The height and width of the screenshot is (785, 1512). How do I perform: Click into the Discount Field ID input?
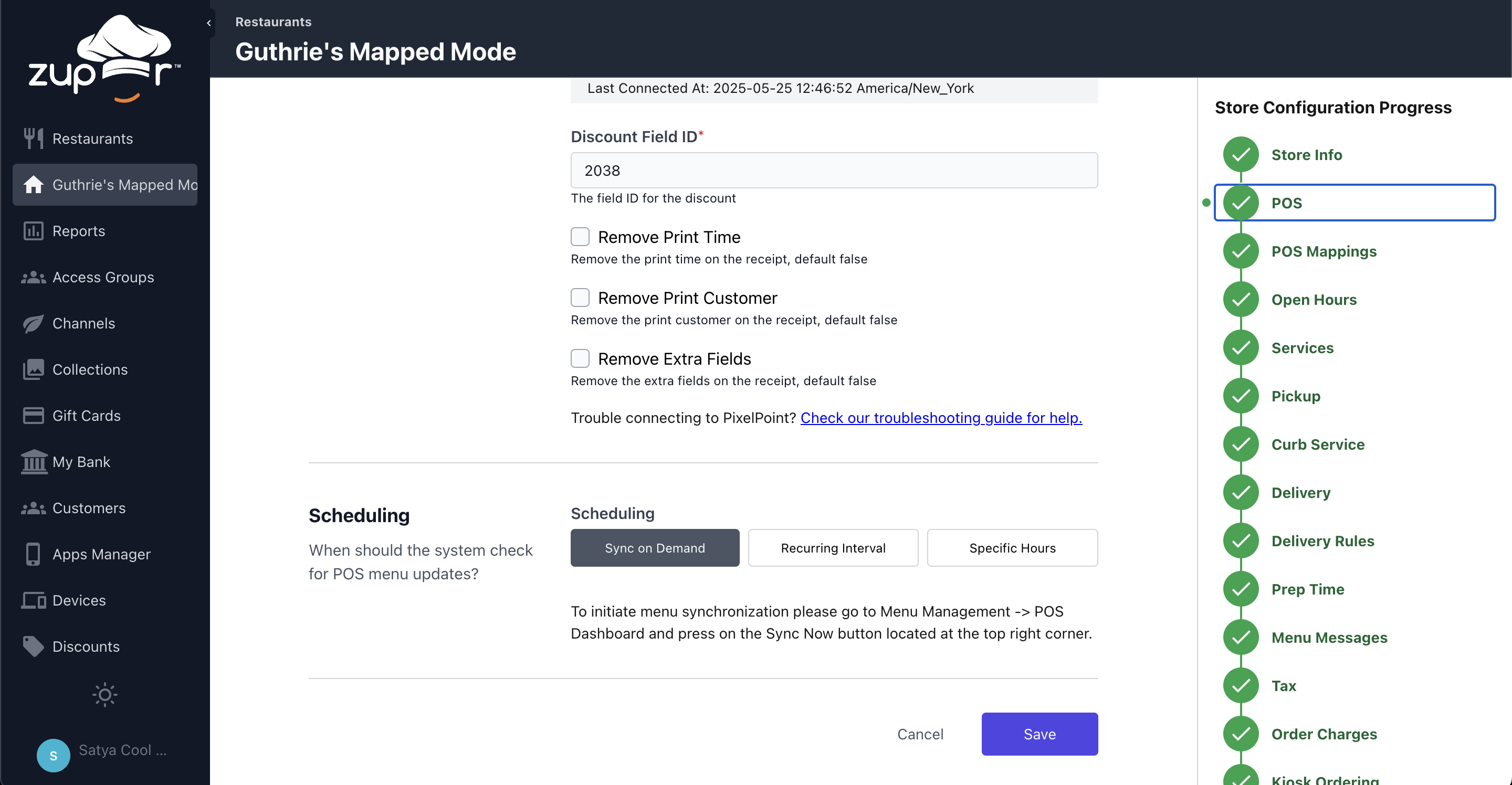834,171
